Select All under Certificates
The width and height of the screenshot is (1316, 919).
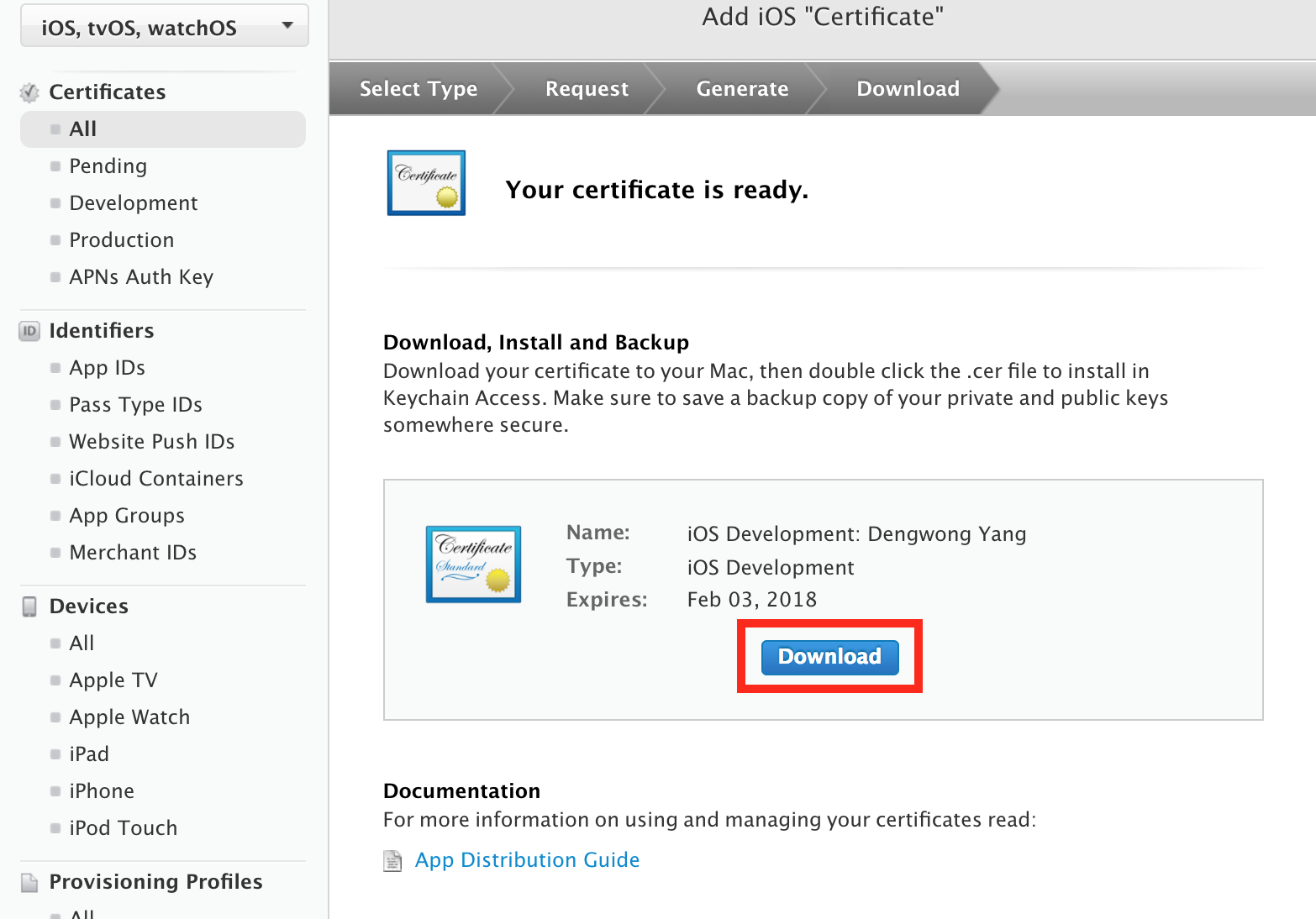click(x=163, y=129)
